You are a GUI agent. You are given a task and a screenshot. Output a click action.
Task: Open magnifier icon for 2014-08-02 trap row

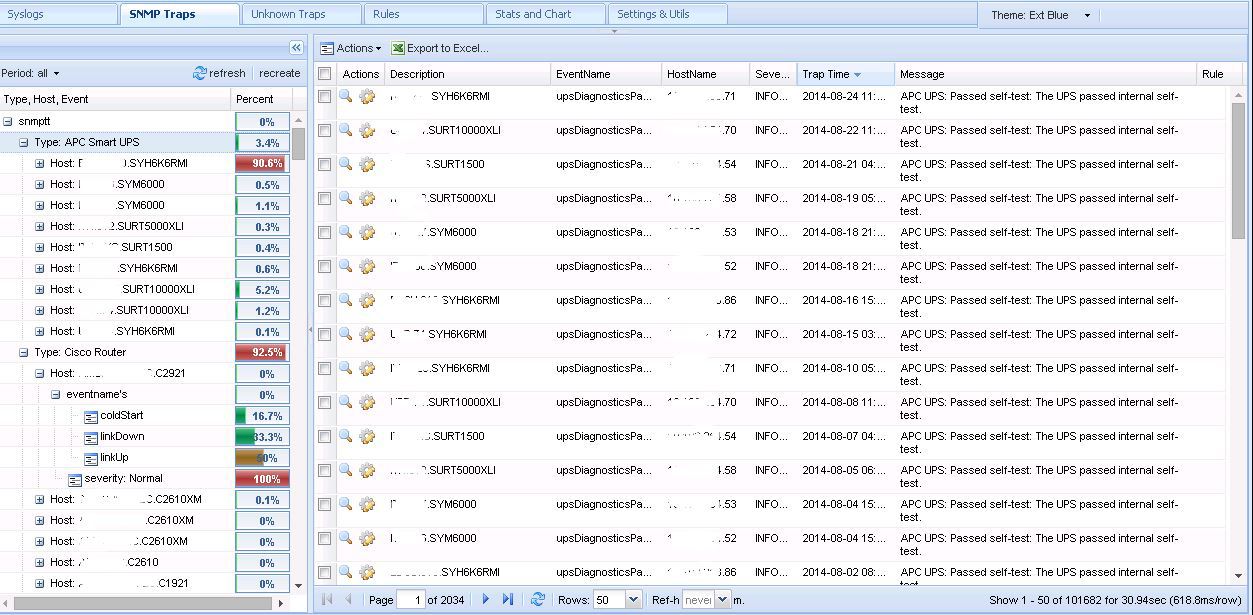345,572
